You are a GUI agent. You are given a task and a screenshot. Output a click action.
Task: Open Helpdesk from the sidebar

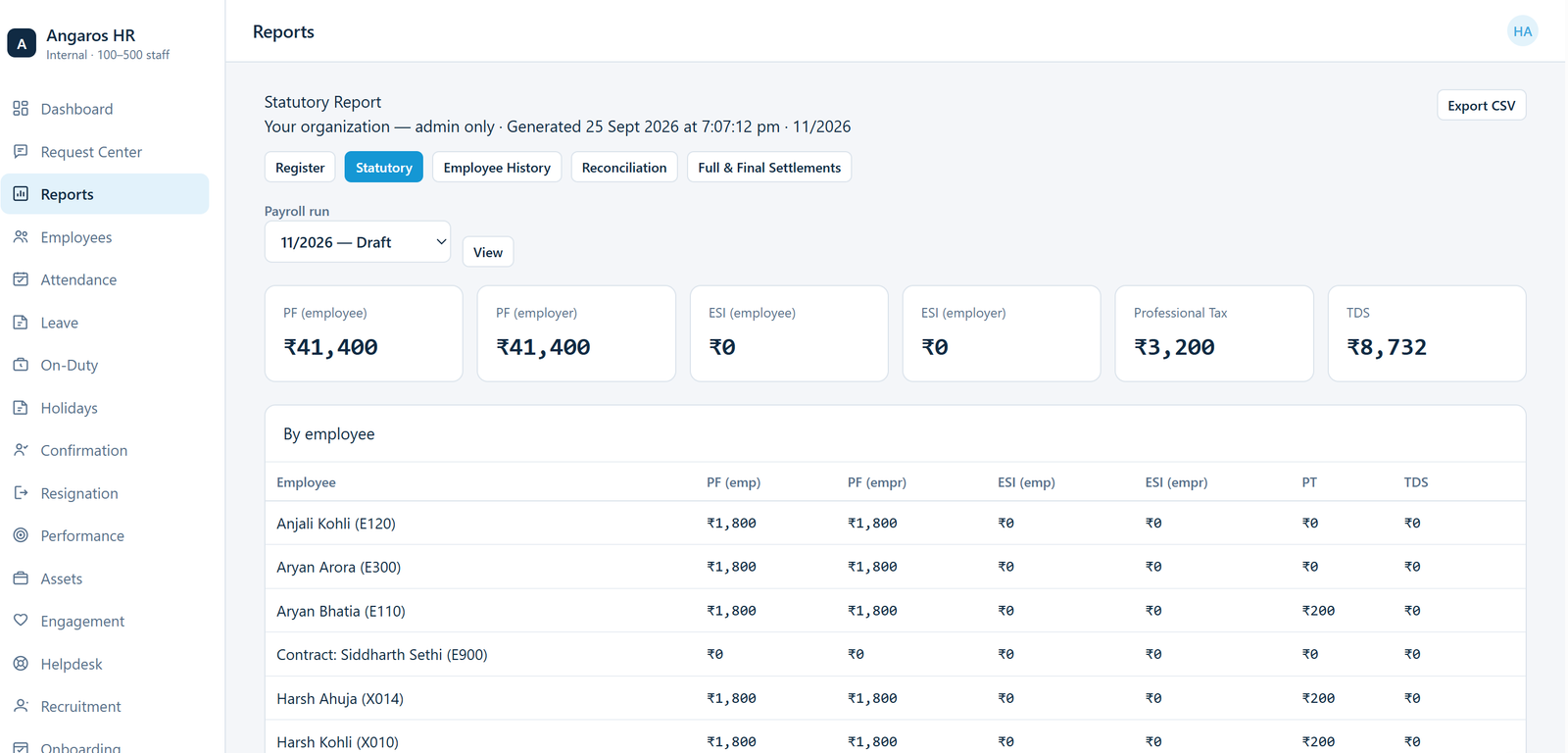coord(105,664)
